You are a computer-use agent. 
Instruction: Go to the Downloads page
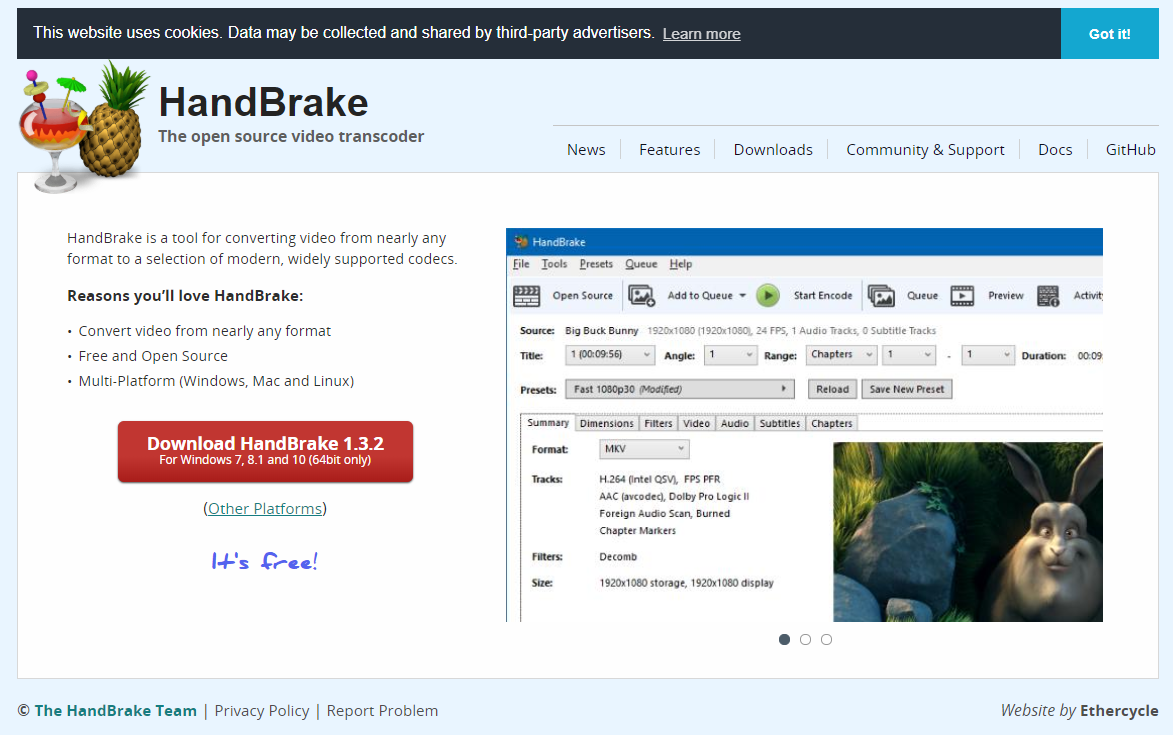pyautogui.click(x=773, y=150)
